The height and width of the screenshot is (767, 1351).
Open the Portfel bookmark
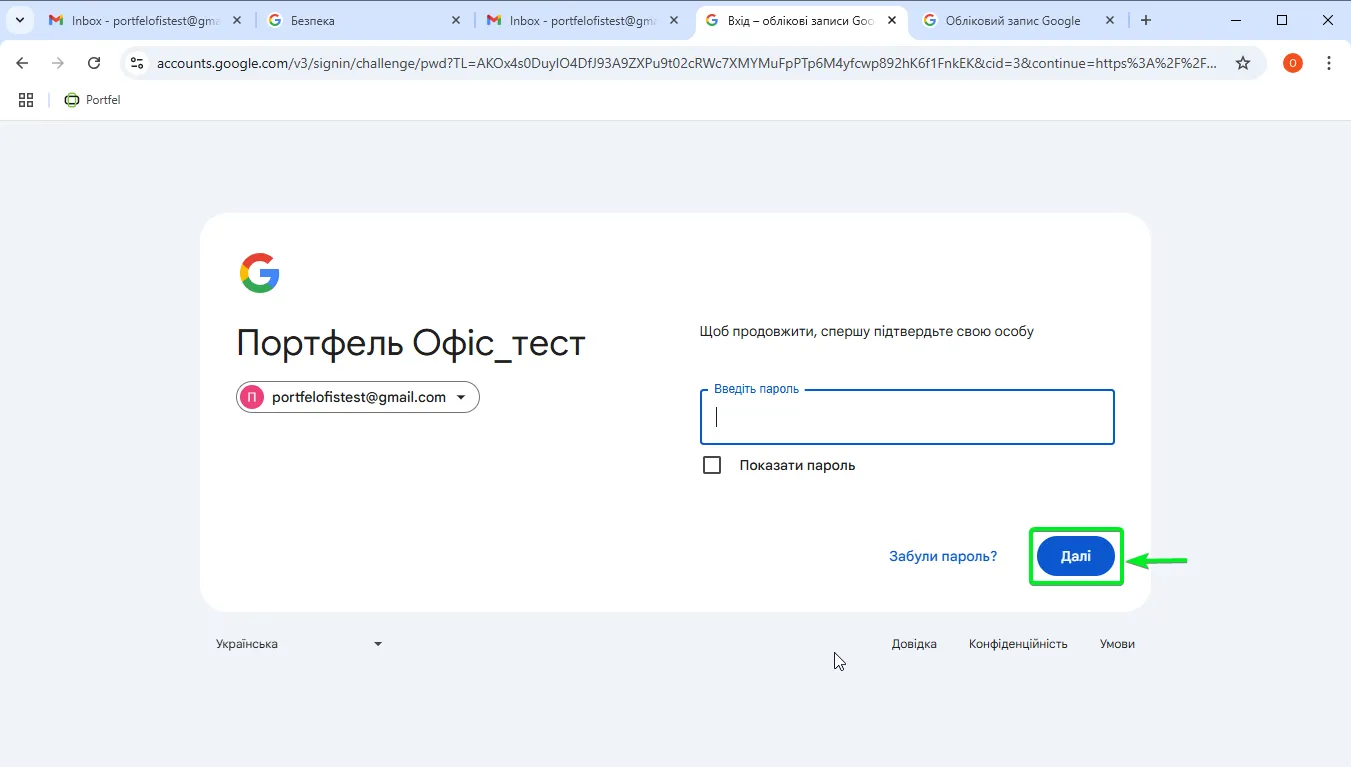[92, 100]
